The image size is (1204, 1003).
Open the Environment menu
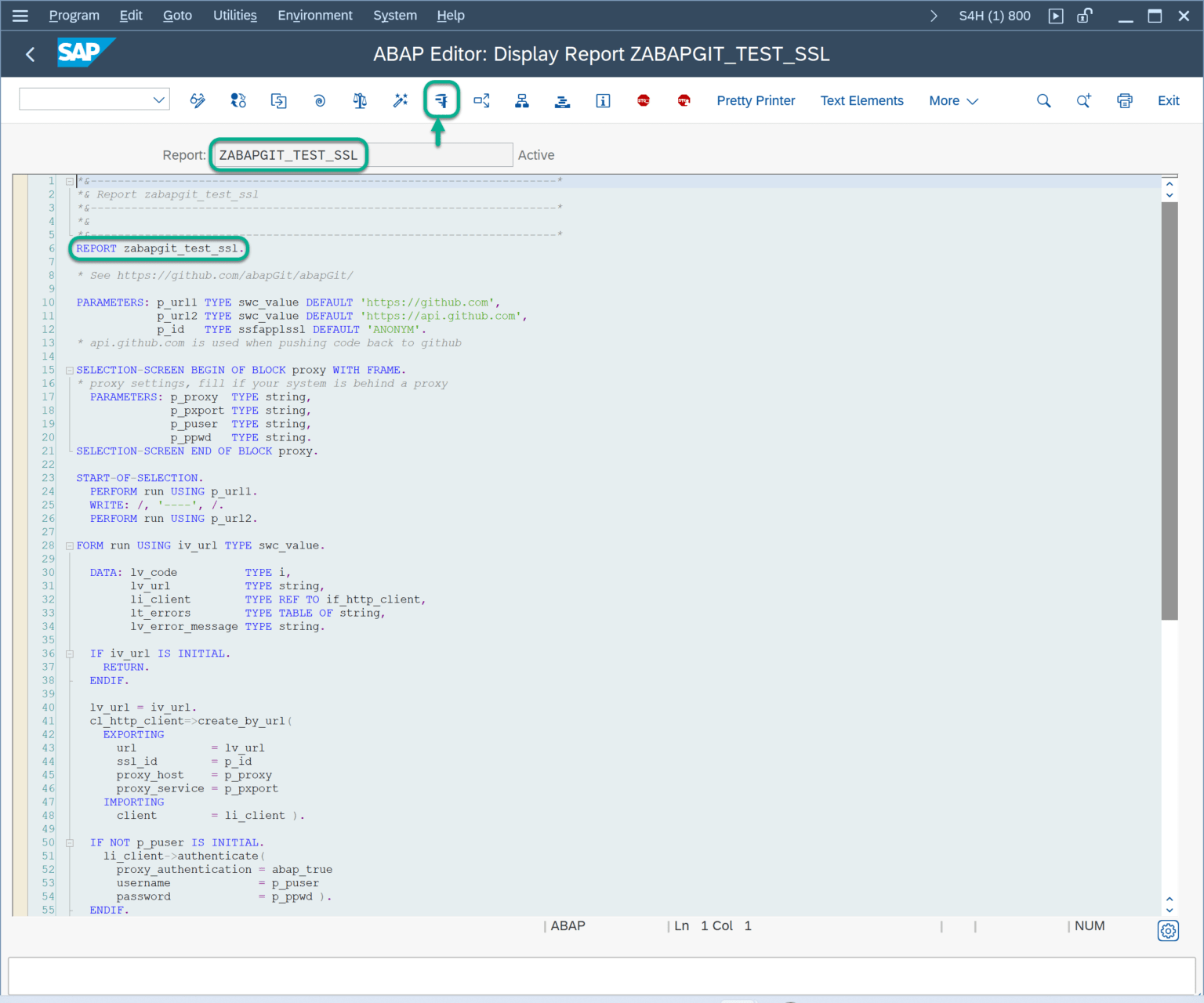tap(314, 15)
